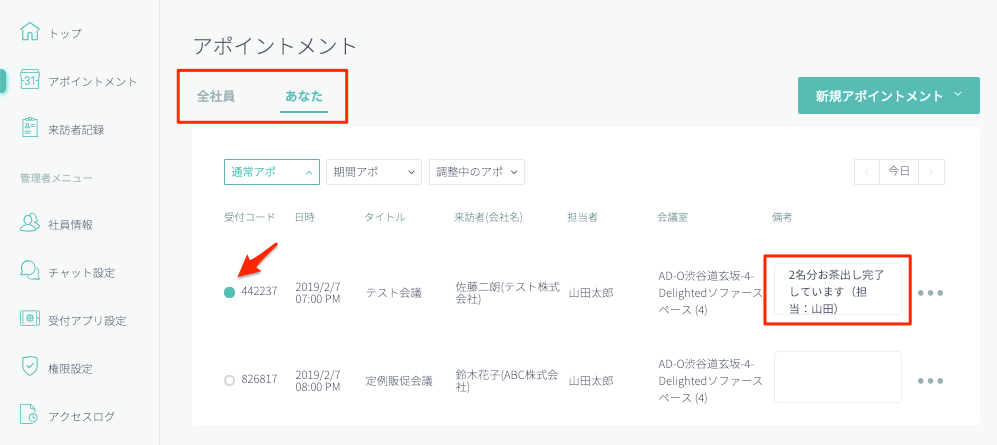997x445 pixels.
Task: Toggle empty status circle for code 826817
Action: pos(230,380)
